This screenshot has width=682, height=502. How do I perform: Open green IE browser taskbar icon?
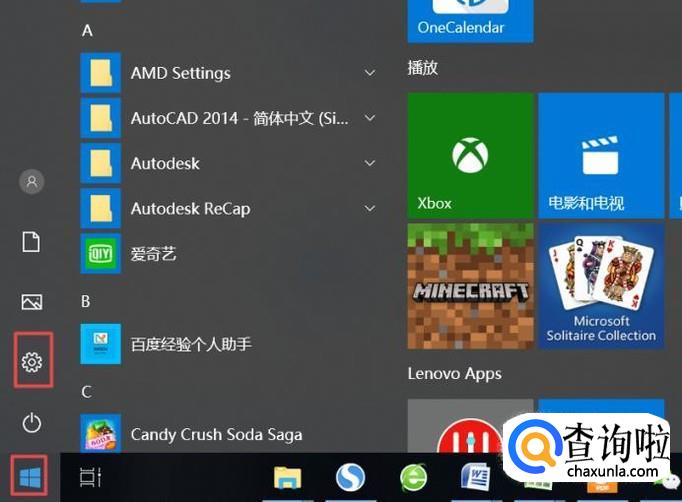pyautogui.click(x=414, y=478)
